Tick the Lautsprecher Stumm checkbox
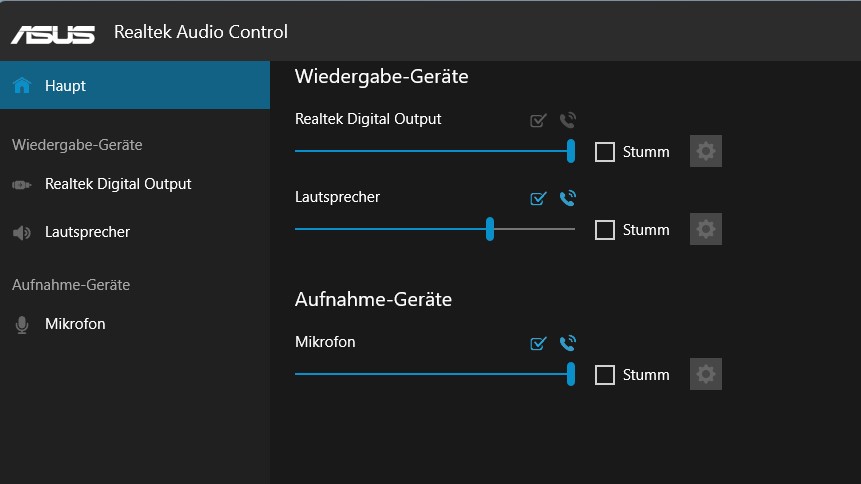 [605, 230]
